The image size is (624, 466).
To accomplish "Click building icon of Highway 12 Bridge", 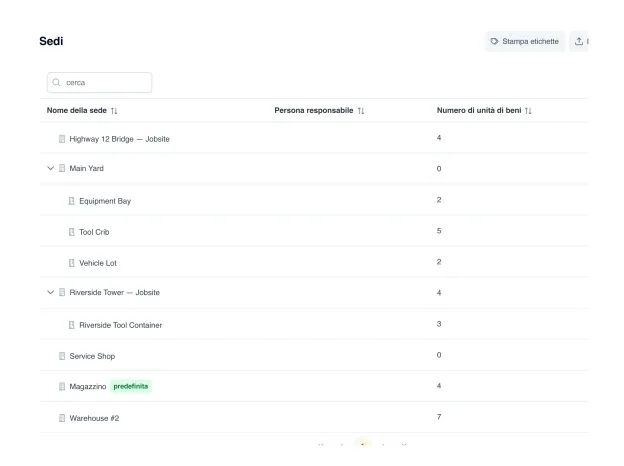I will [x=62, y=139].
